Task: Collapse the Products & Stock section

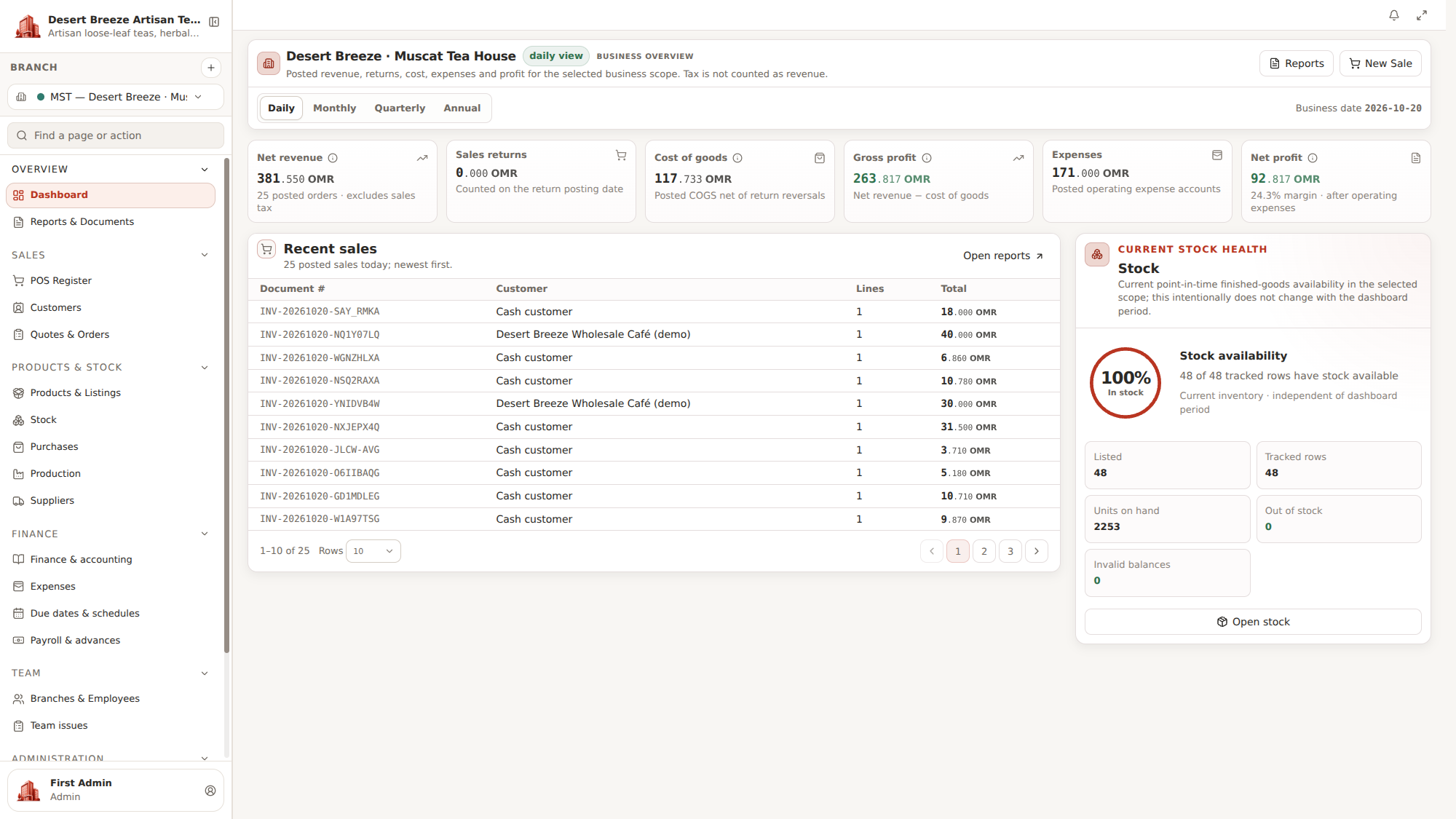Action: [x=205, y=368]
